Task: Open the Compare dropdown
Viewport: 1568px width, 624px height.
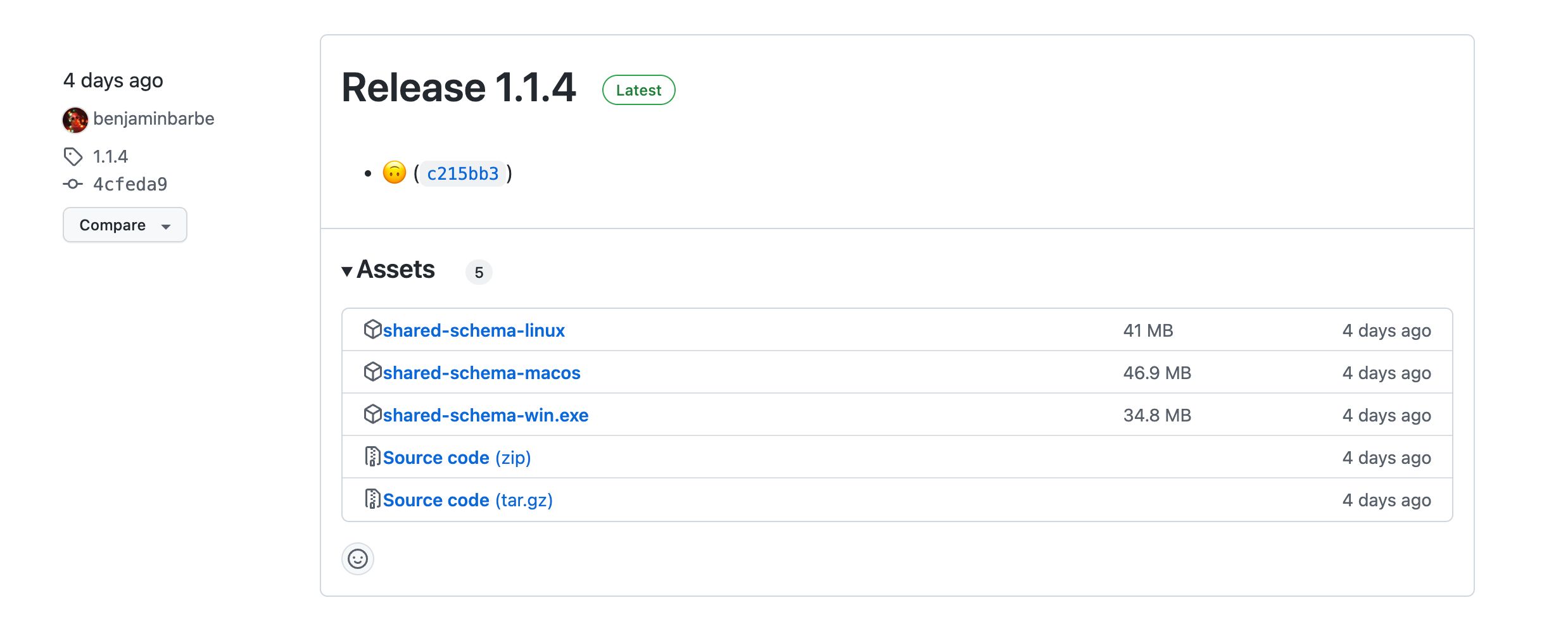Action: click(x=125, y=225)
